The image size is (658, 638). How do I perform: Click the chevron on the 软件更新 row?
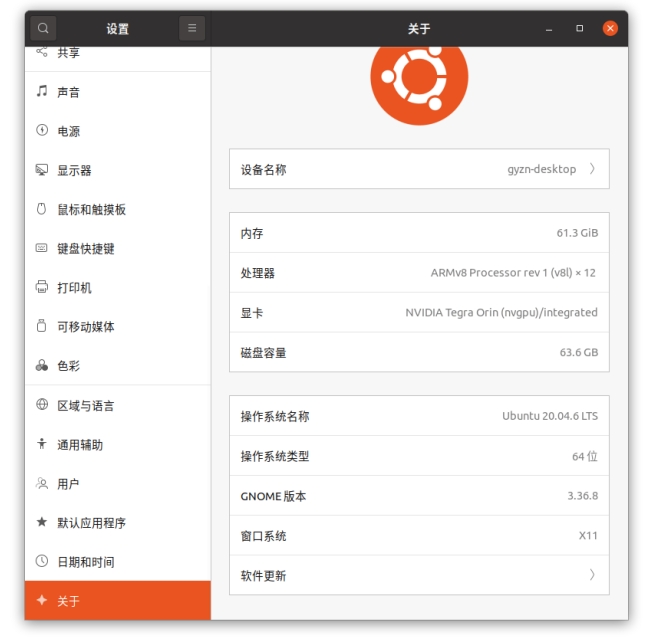592,575
